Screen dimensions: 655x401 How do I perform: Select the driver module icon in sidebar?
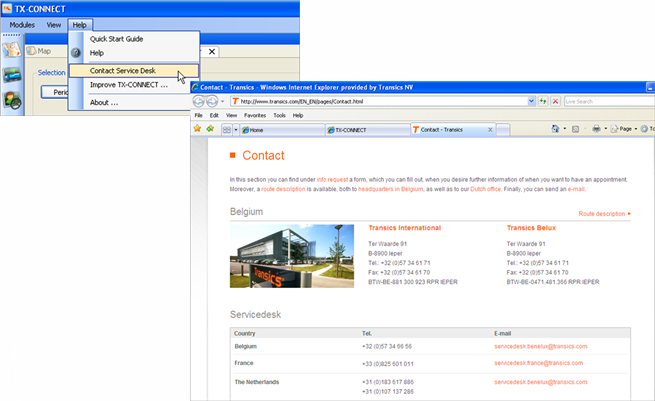[12, 99]
